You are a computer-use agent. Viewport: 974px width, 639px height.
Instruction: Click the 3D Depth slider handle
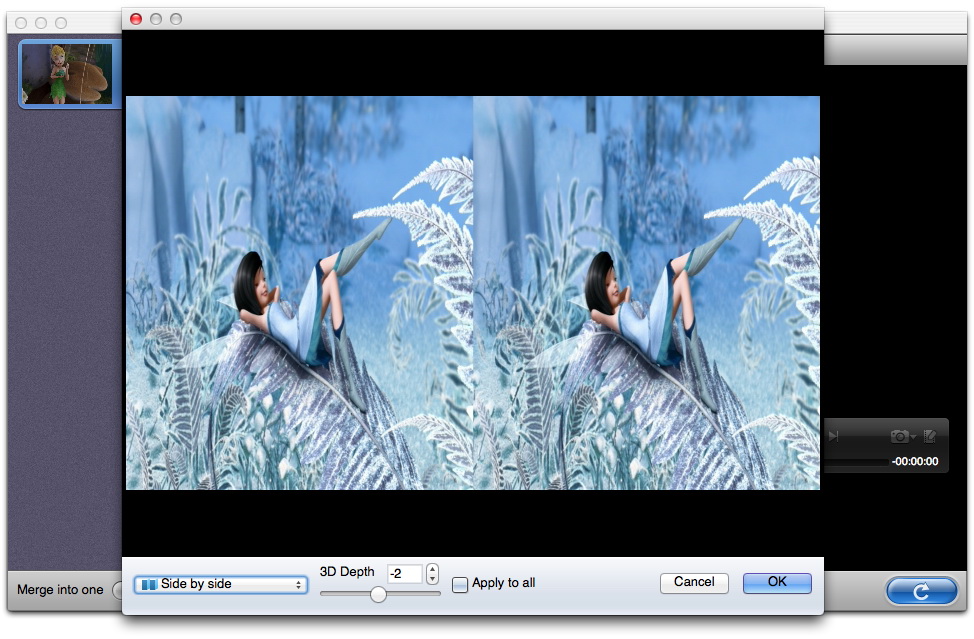[378, 594]
